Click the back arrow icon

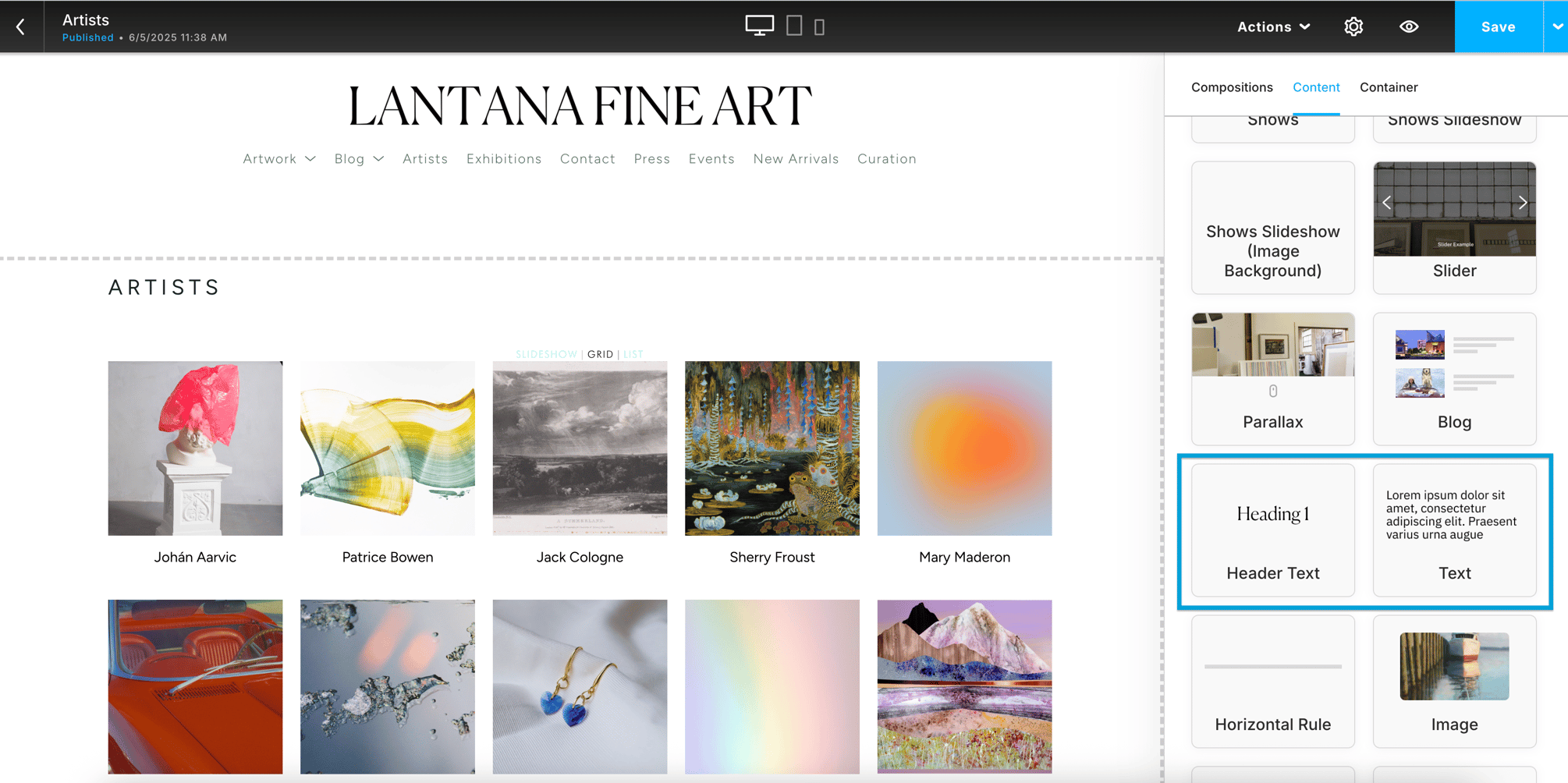pyautogui.click(x=21, y=27)
